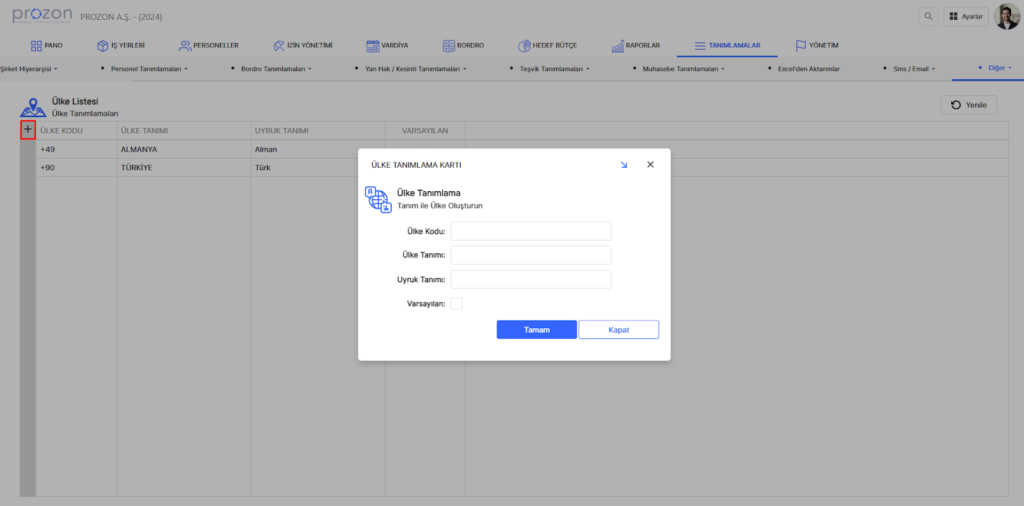This screenshot has height=506, width=1024.
Task: Click the search magnifier icon
Action: 929,17
